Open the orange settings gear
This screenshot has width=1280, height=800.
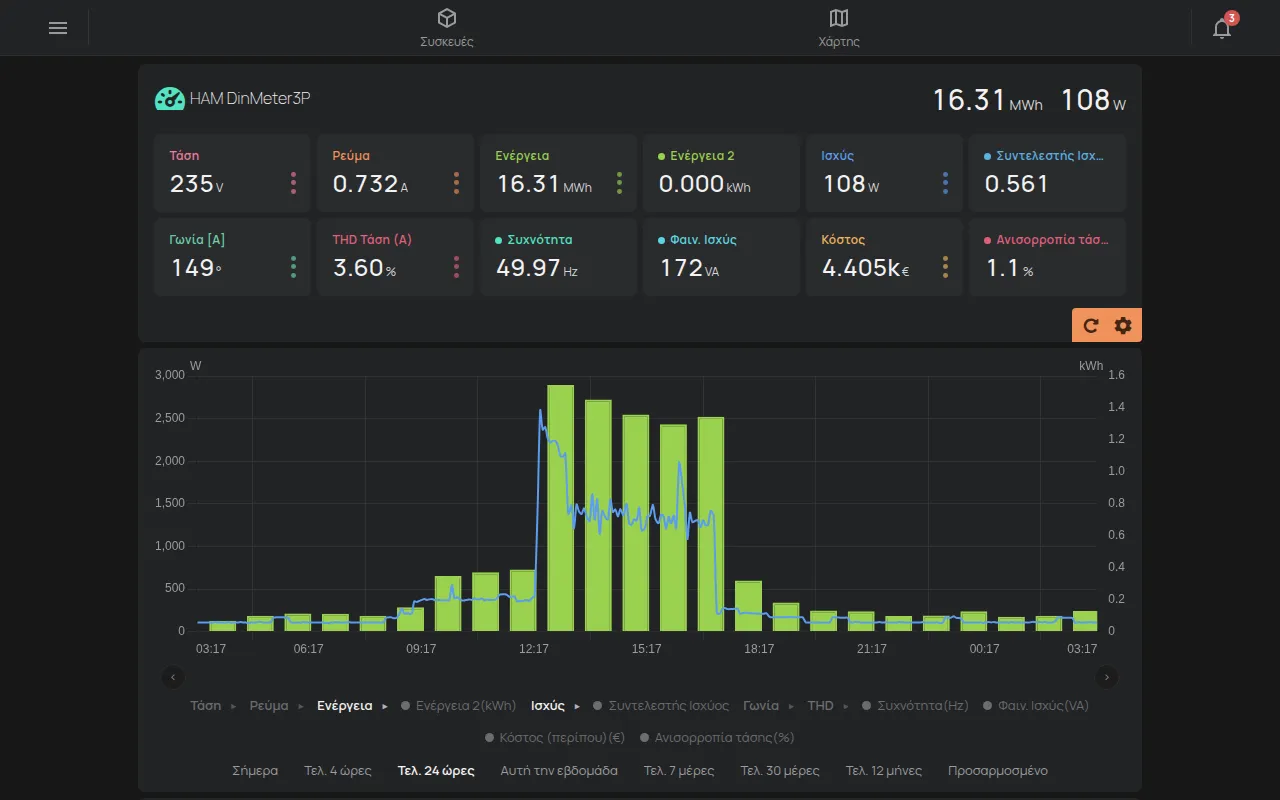[x=1123, y=325]
